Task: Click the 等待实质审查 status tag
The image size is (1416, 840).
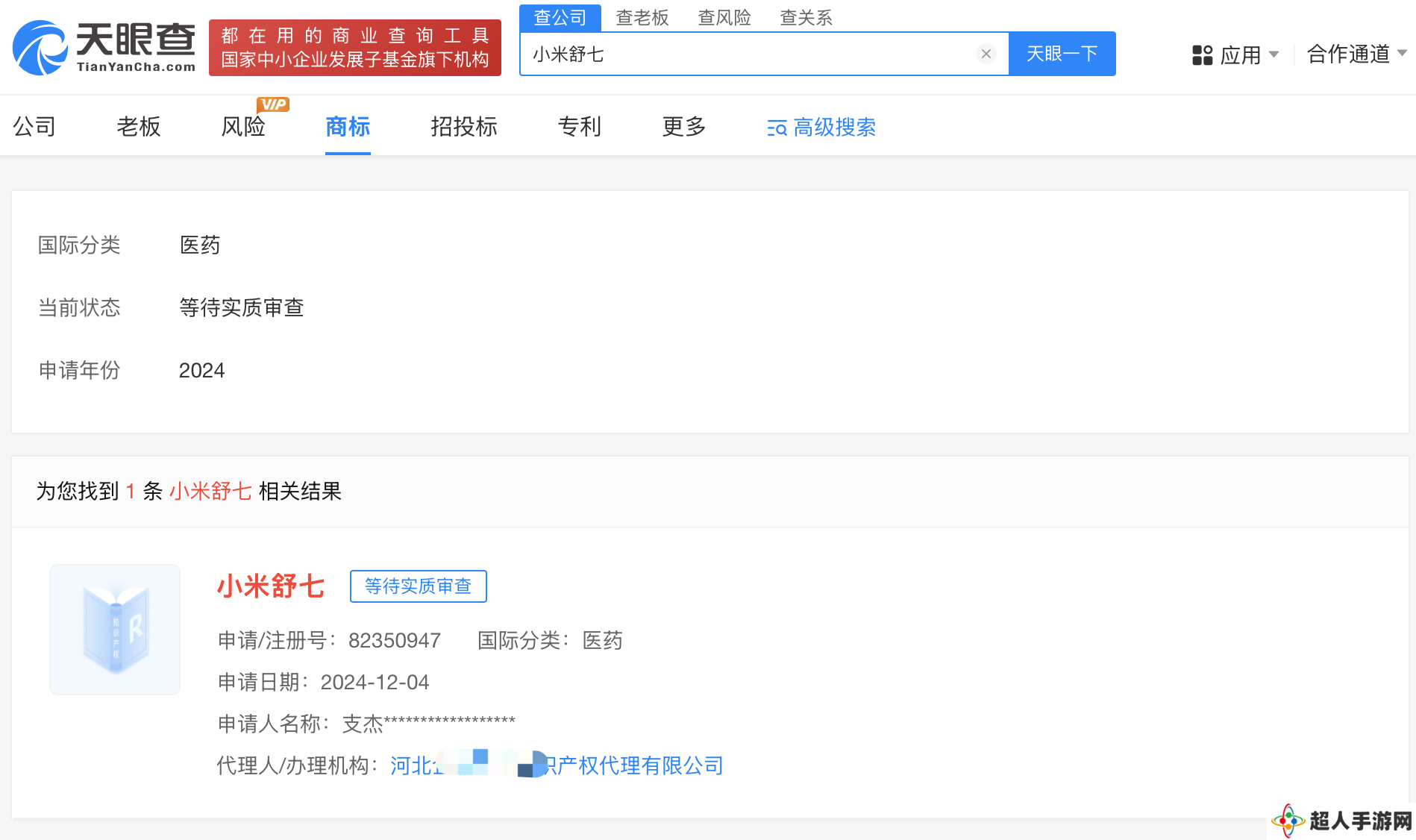Action: tap(418, 586)
